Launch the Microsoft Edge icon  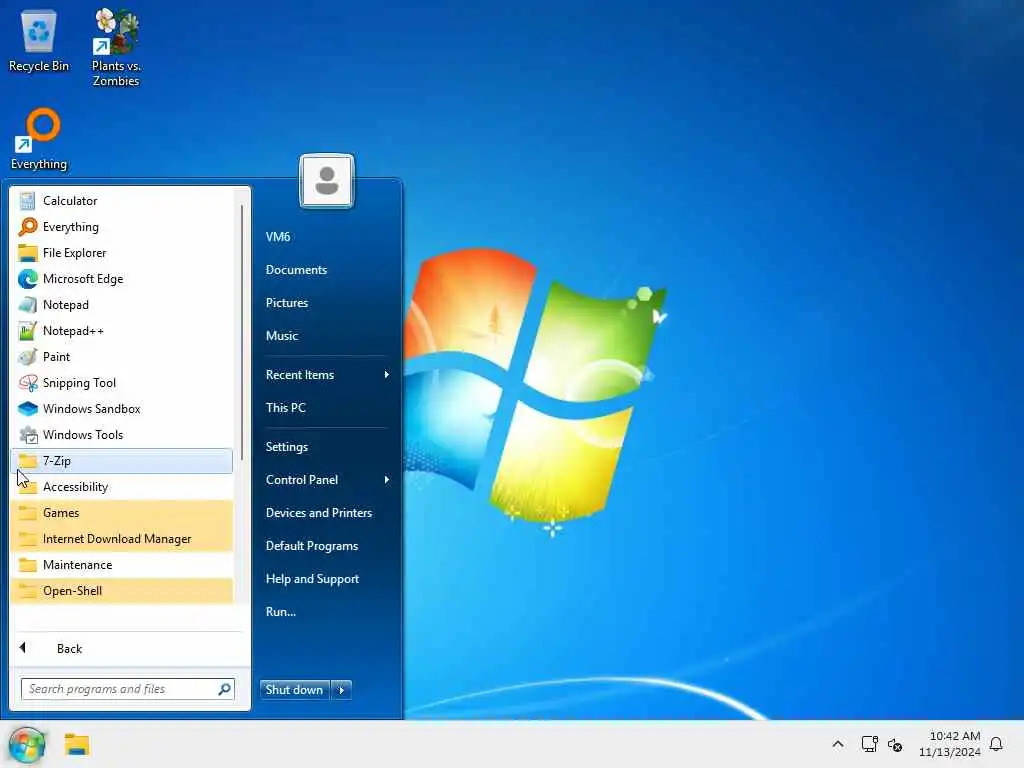(27, 279)
